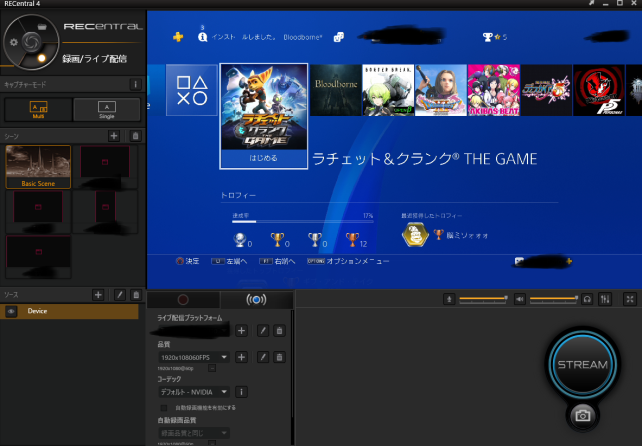The width and height of the screenshot is (642, 446).
Task: Click the はじめる button in the preview
Action: pyautogui.click(x=264, y=158)
